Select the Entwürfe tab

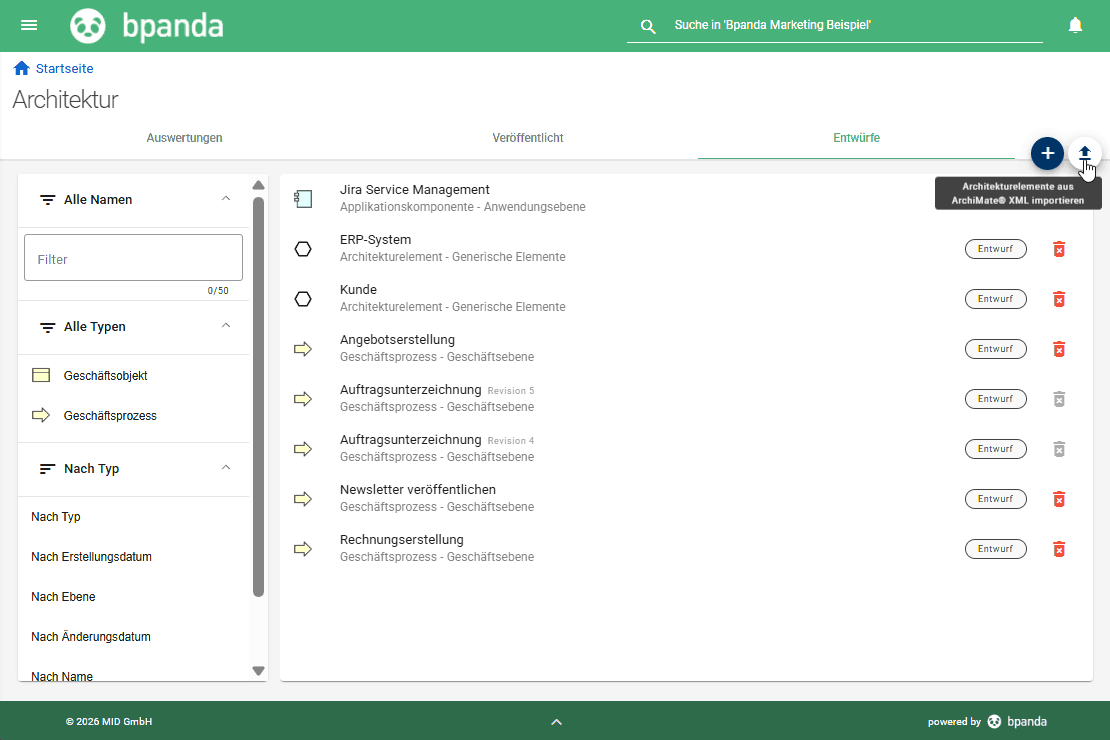tap(856, 138)
